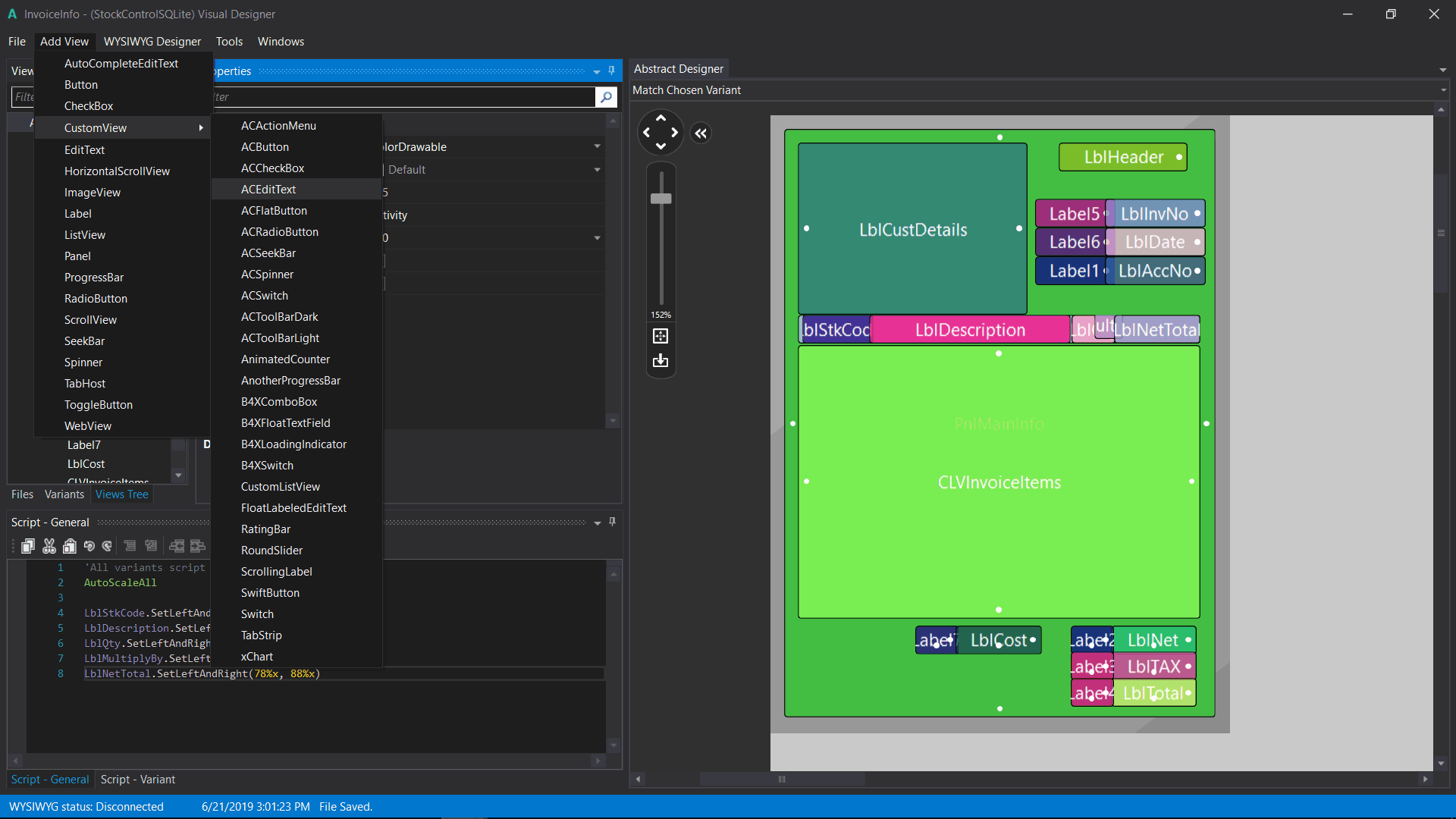Collapse designer controls with double-chevron button
Image resolution: width=1456 pixels, height=819 pixels.
point(701,133)
